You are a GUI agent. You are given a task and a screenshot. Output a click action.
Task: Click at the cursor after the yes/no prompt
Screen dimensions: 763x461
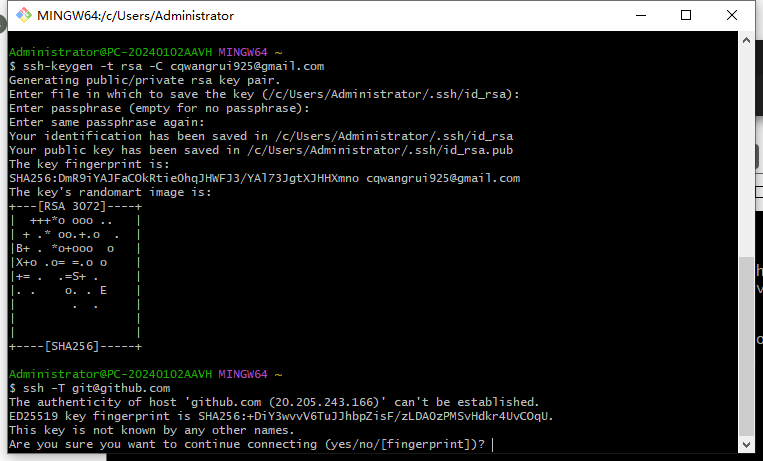(x=493, y=444)
